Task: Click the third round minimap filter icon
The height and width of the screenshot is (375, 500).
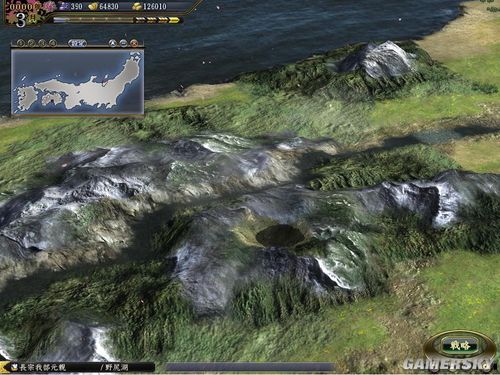Action: [x=42, y=43]
